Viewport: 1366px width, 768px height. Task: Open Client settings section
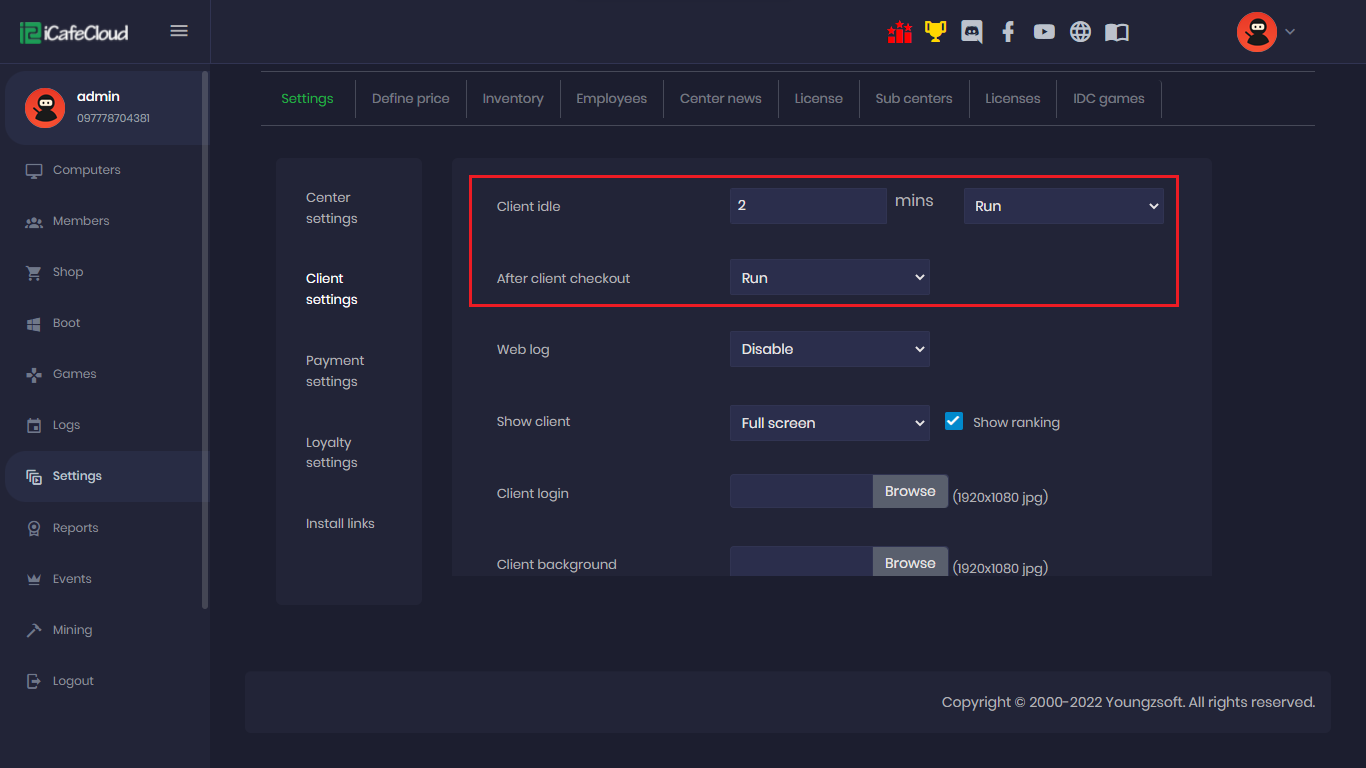(x=332, y=289)
